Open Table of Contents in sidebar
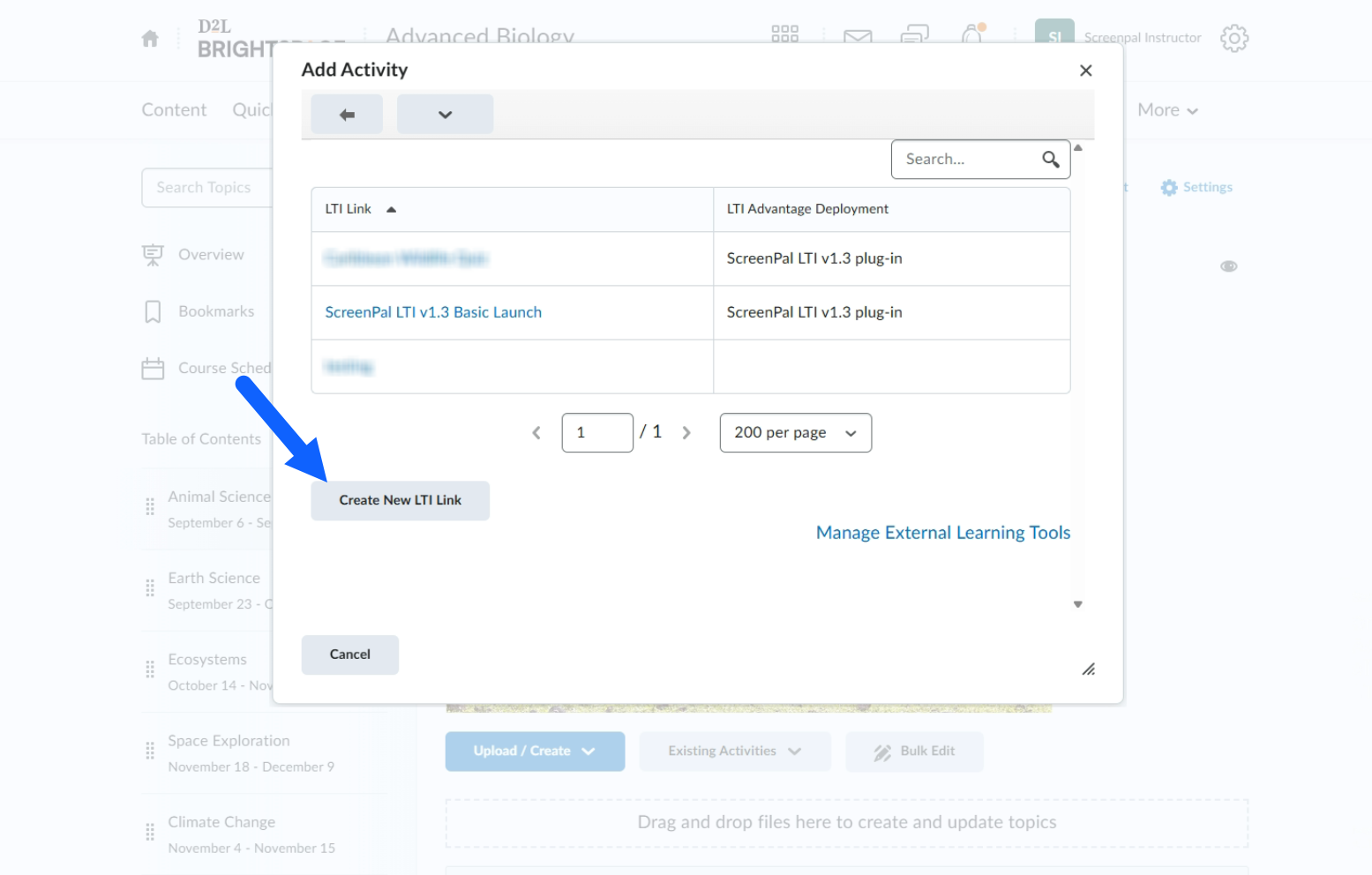The width and height of the screenshot is (1372, 875). pyautogui.click(x=201, y=439)
